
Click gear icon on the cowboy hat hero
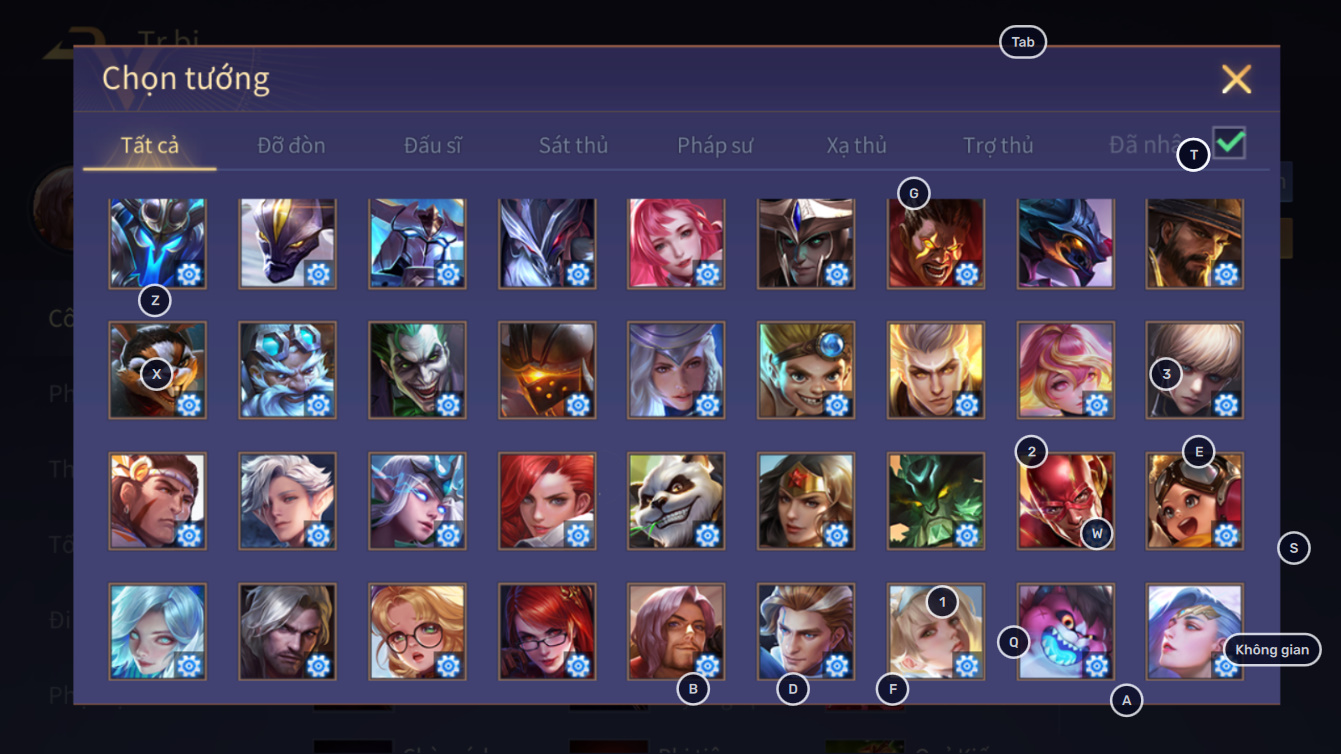tap(1226, 274)
